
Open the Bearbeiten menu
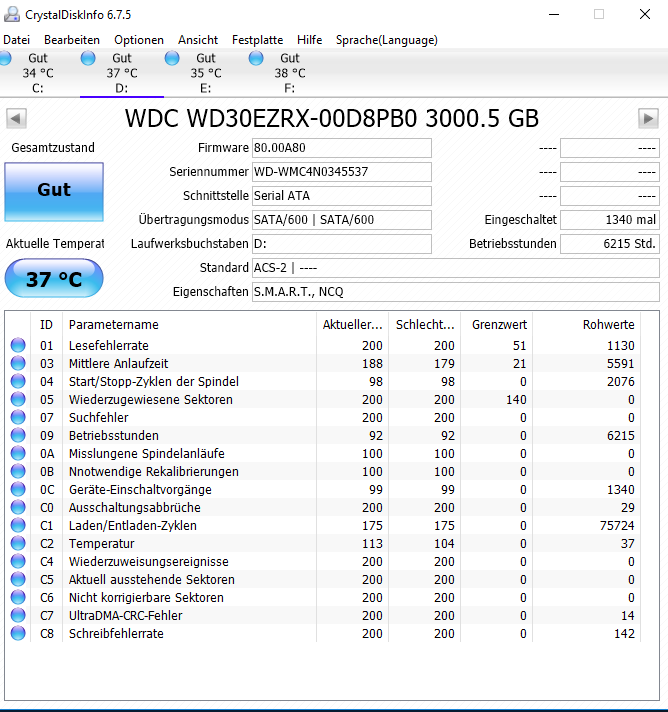[x=72, y=40]
